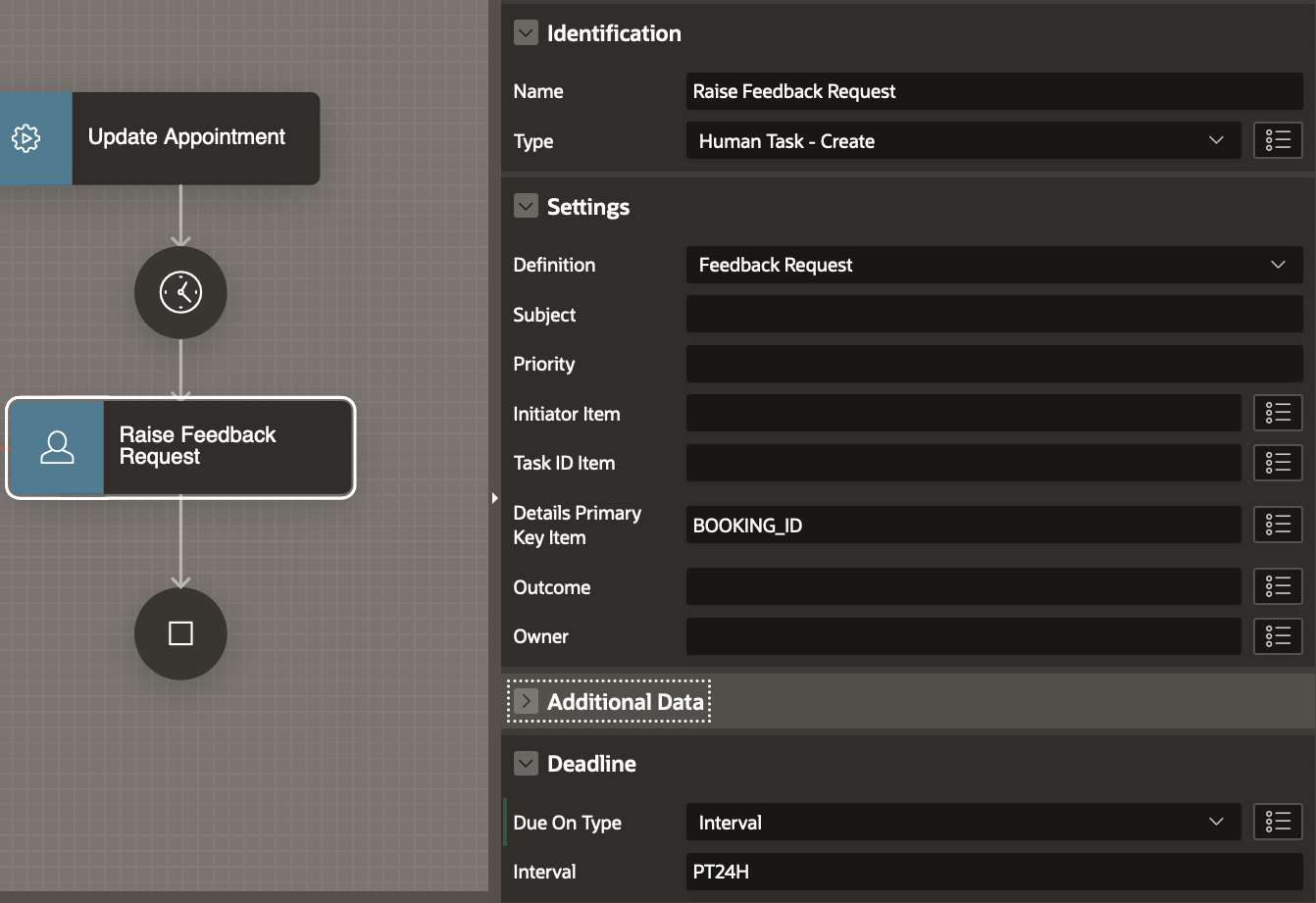1316x903 pixels.
Task: Open the Due On Type Interval dropdown
Action: 963,822
